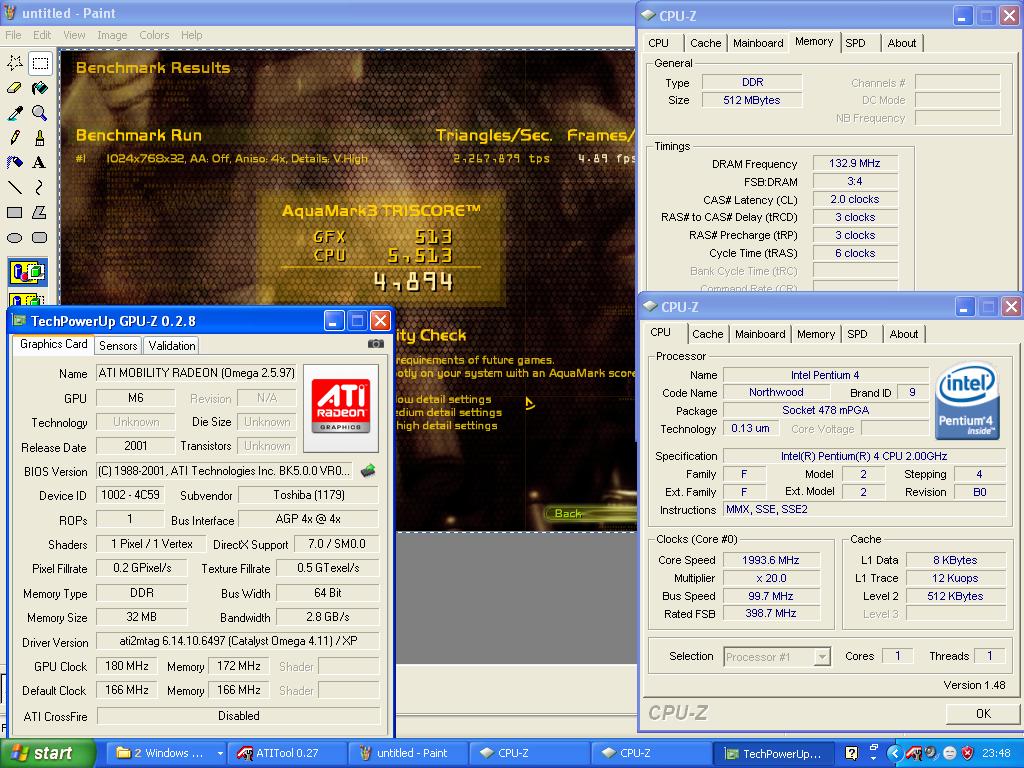Click the ATI CrossFire Disabled field

click(x=238, y=716)
